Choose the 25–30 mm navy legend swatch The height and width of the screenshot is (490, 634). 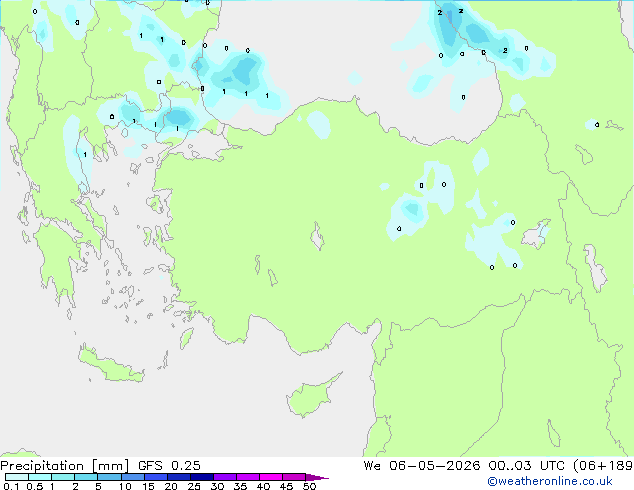[x=202, y=477]
